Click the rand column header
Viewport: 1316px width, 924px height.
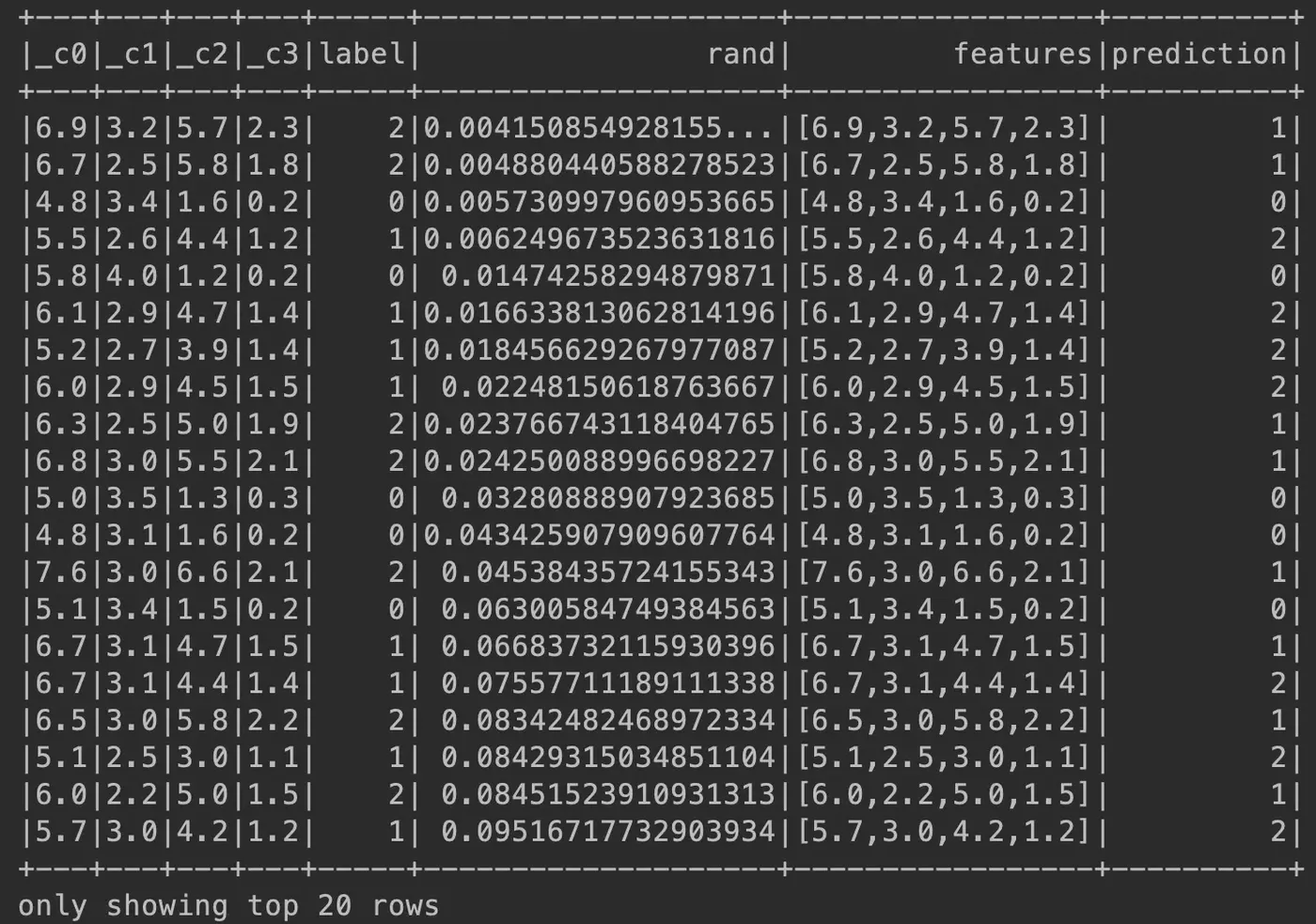click(x=741, y=55)
